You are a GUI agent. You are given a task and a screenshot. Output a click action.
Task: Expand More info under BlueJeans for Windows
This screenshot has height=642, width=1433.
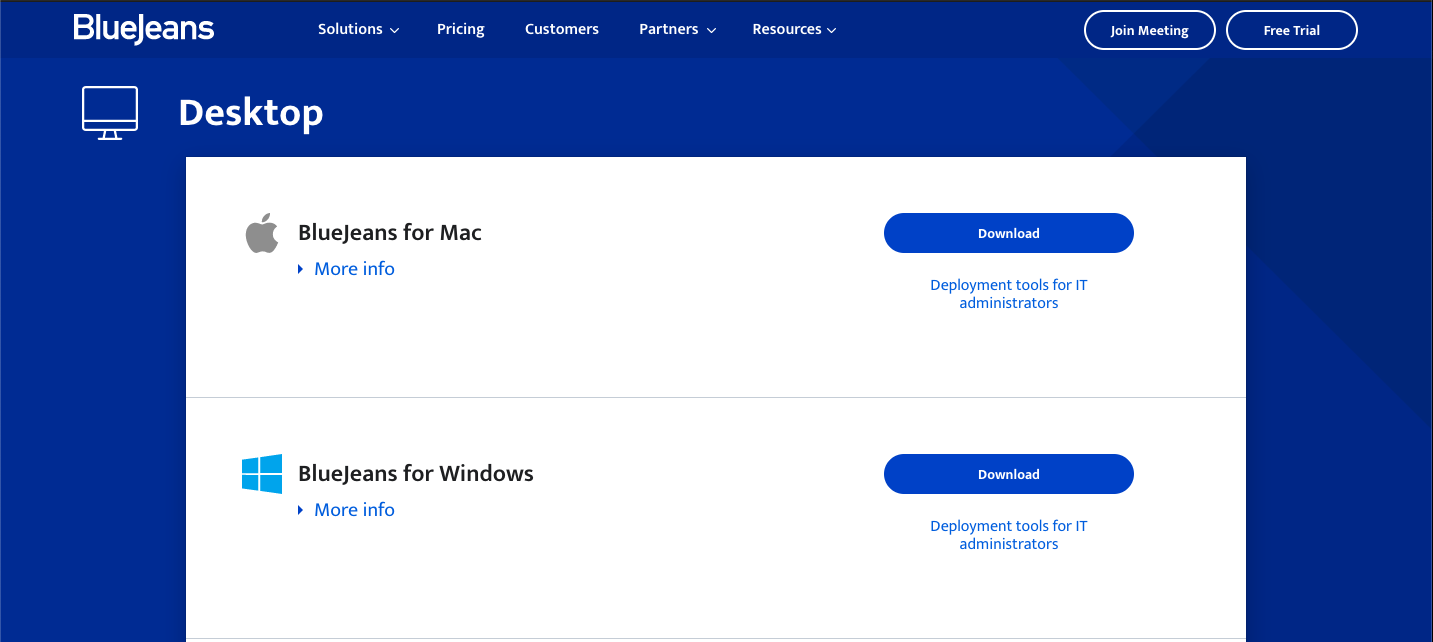[354, 509]
